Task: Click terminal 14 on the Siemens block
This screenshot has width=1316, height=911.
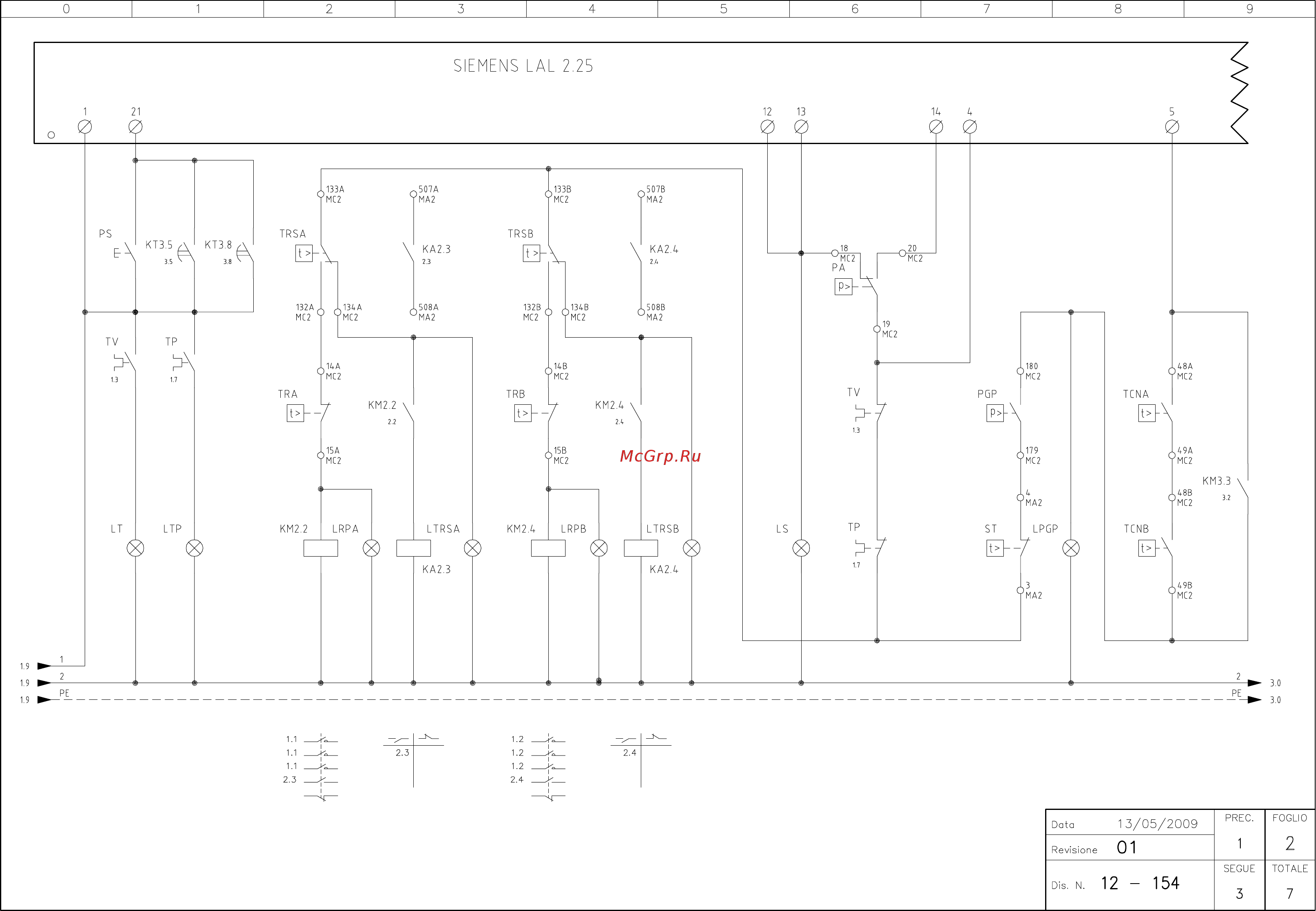Action: (x=936, y=127)
